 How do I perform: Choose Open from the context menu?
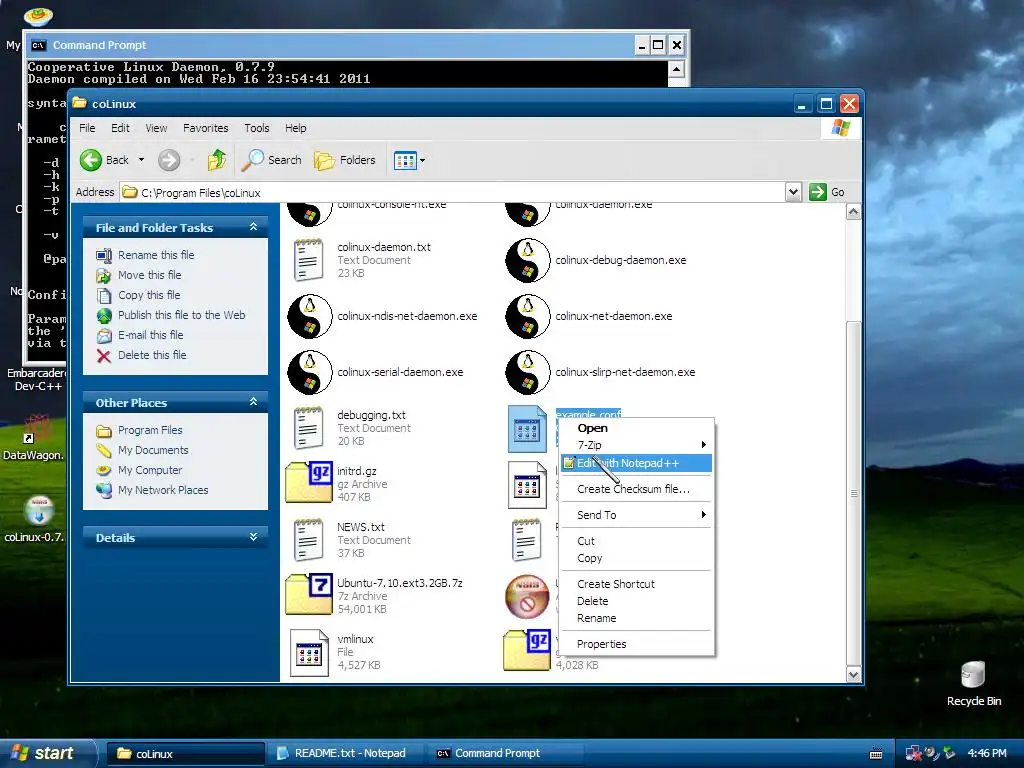[637, 428]
